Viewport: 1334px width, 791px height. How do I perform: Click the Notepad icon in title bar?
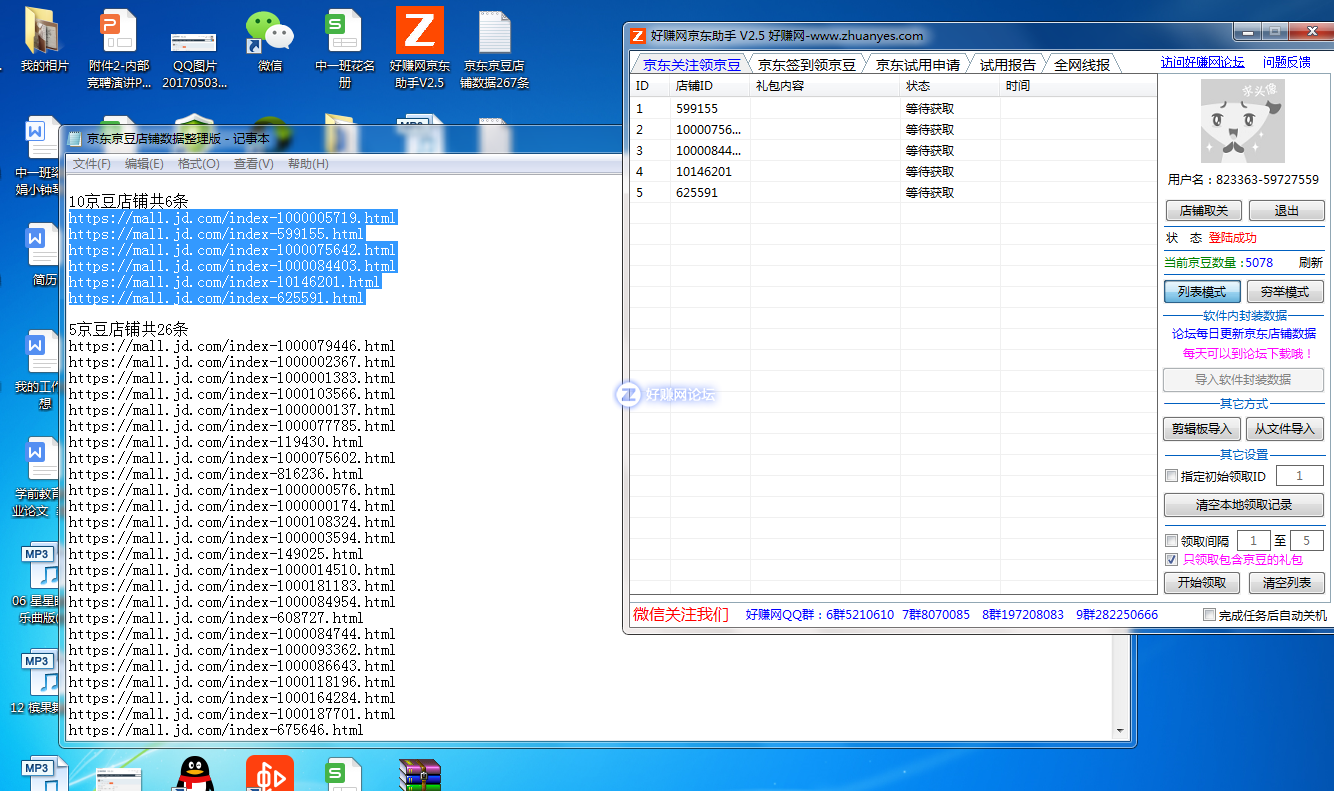click(x=75, y=139)
